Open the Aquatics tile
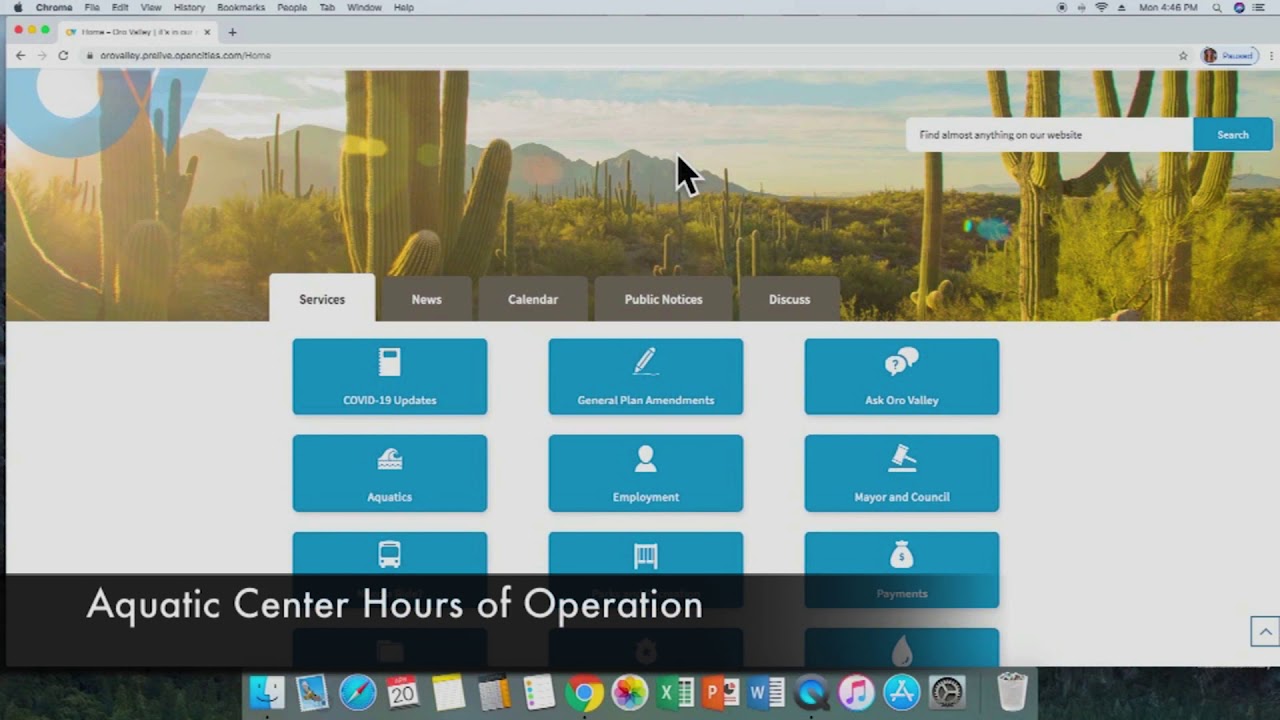This screenshot has height=720, width=1280. click(x=390, y=473)
